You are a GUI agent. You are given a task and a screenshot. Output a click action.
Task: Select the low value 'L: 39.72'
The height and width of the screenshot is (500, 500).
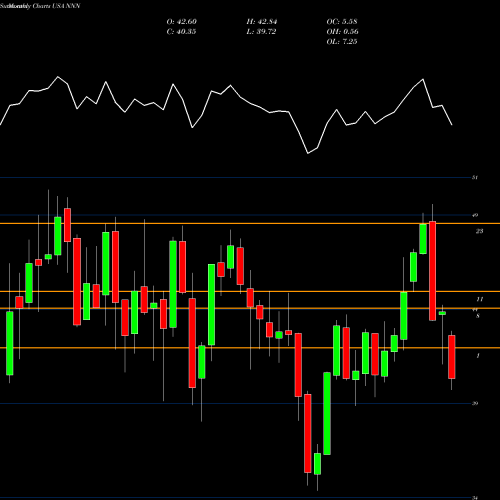point(261,32)
